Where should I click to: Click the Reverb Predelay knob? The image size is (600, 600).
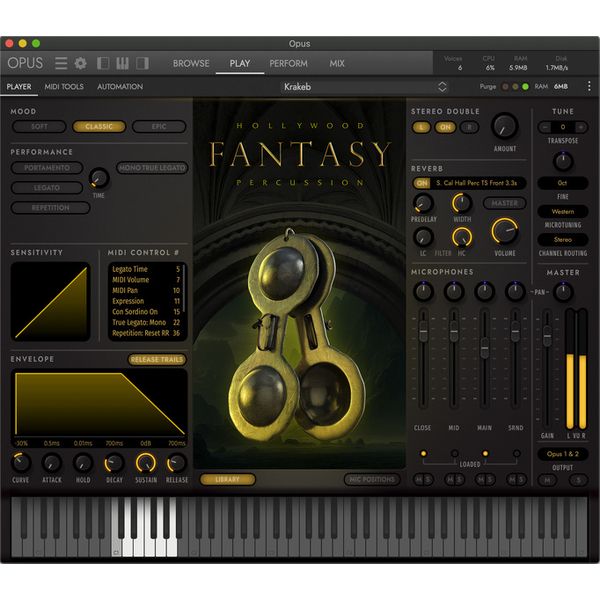click(423, 203)
